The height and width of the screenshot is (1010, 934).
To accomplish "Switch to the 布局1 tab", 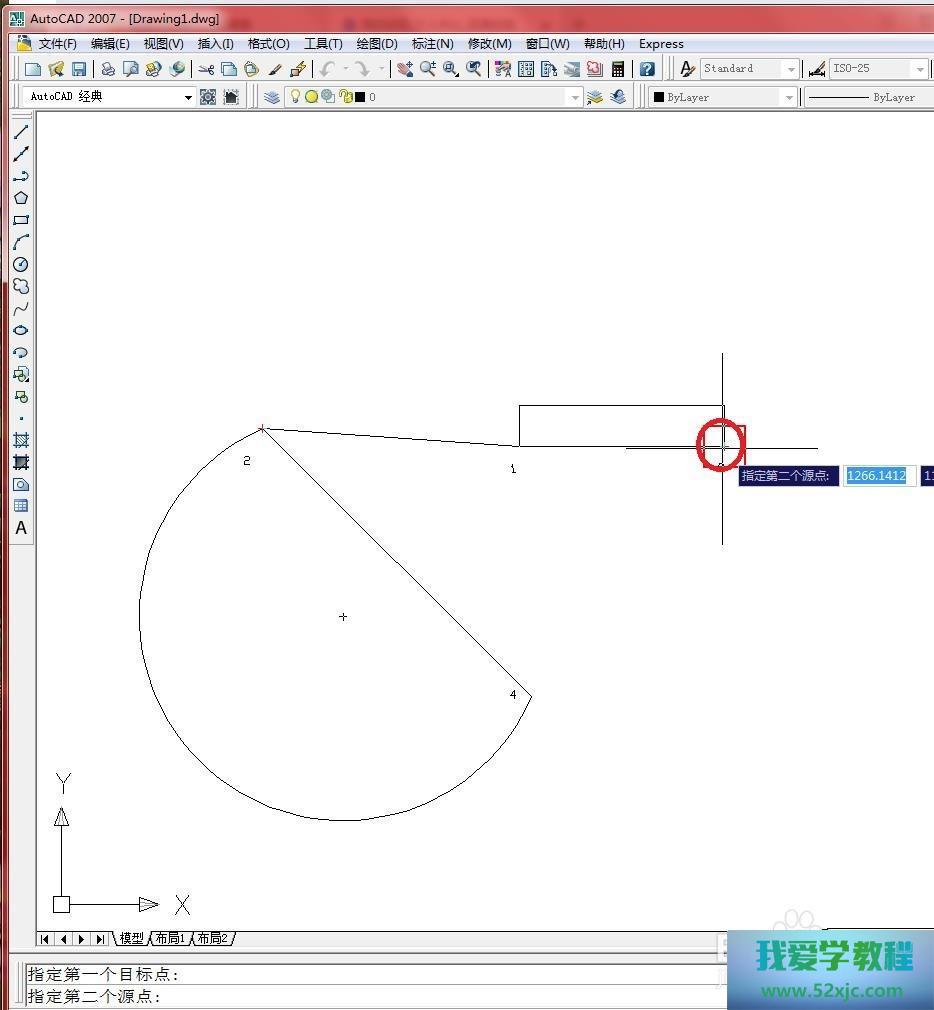I will 170,938.
